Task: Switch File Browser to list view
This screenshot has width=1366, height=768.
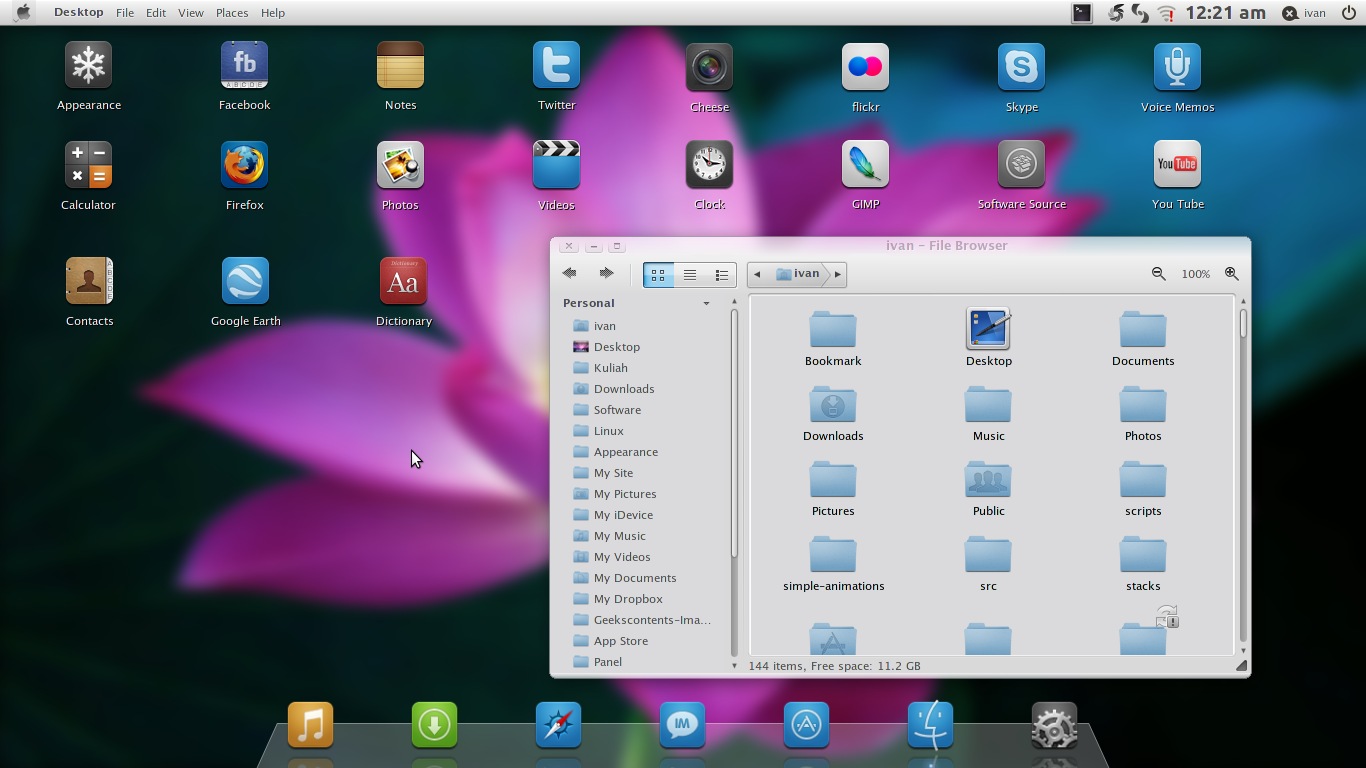Action: pos(690,274)
